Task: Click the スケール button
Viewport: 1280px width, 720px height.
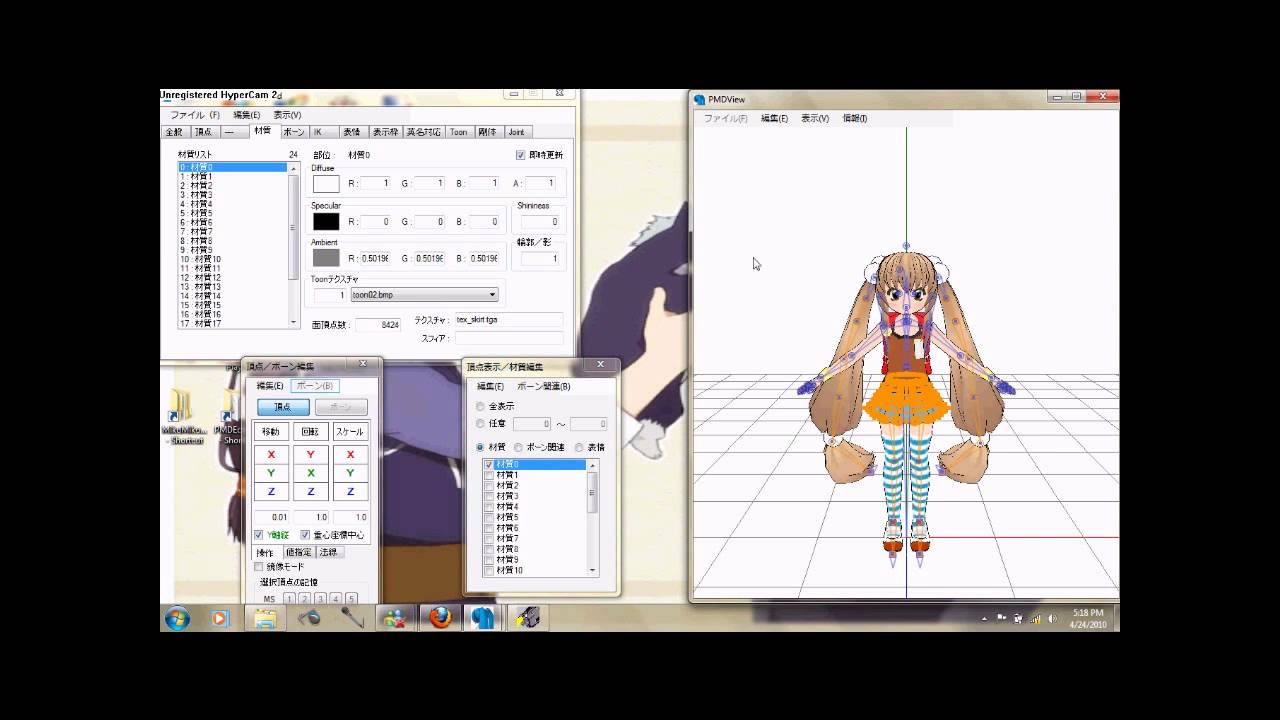Action: tap(350, 432)
